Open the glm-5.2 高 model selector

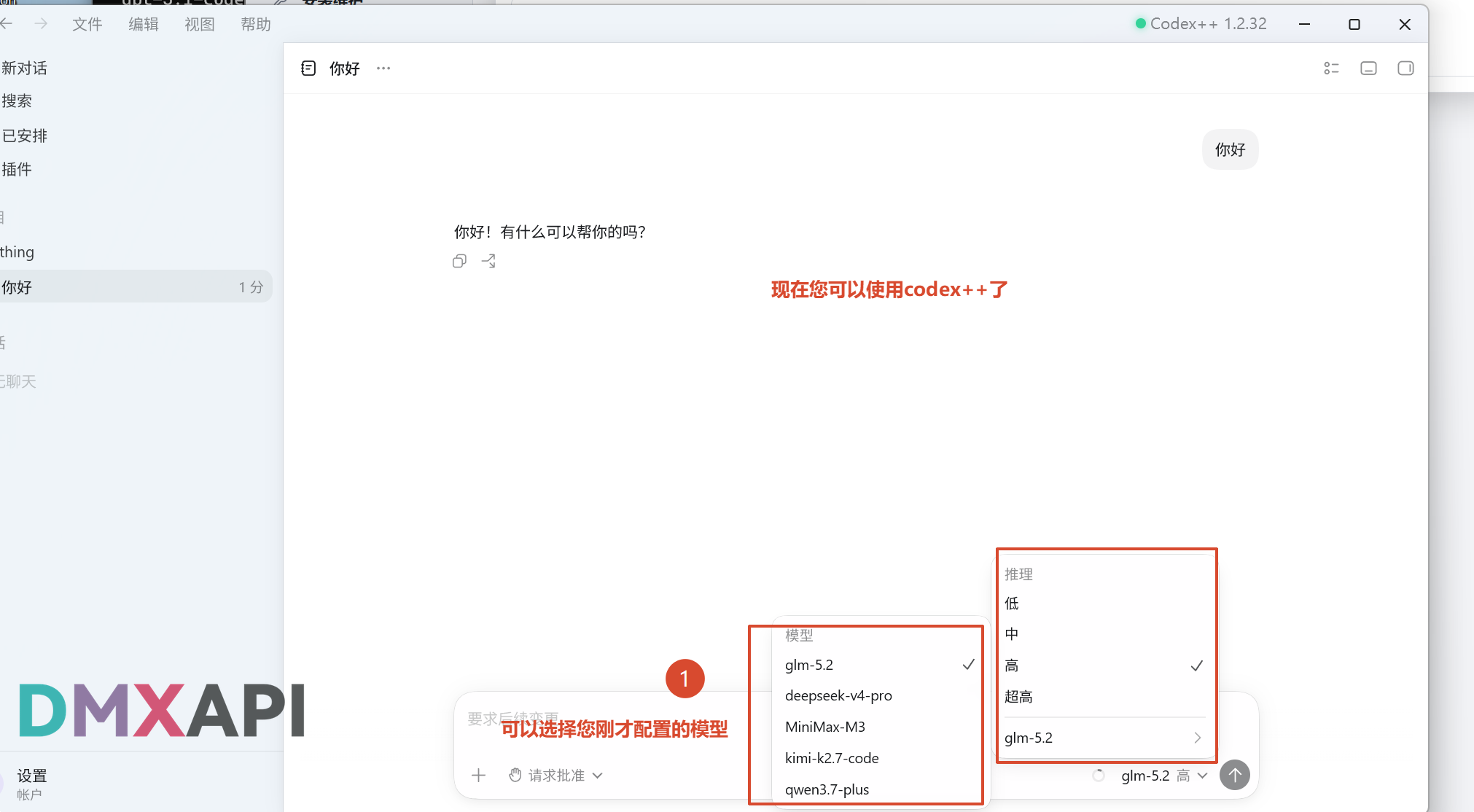click(1164, 776)
